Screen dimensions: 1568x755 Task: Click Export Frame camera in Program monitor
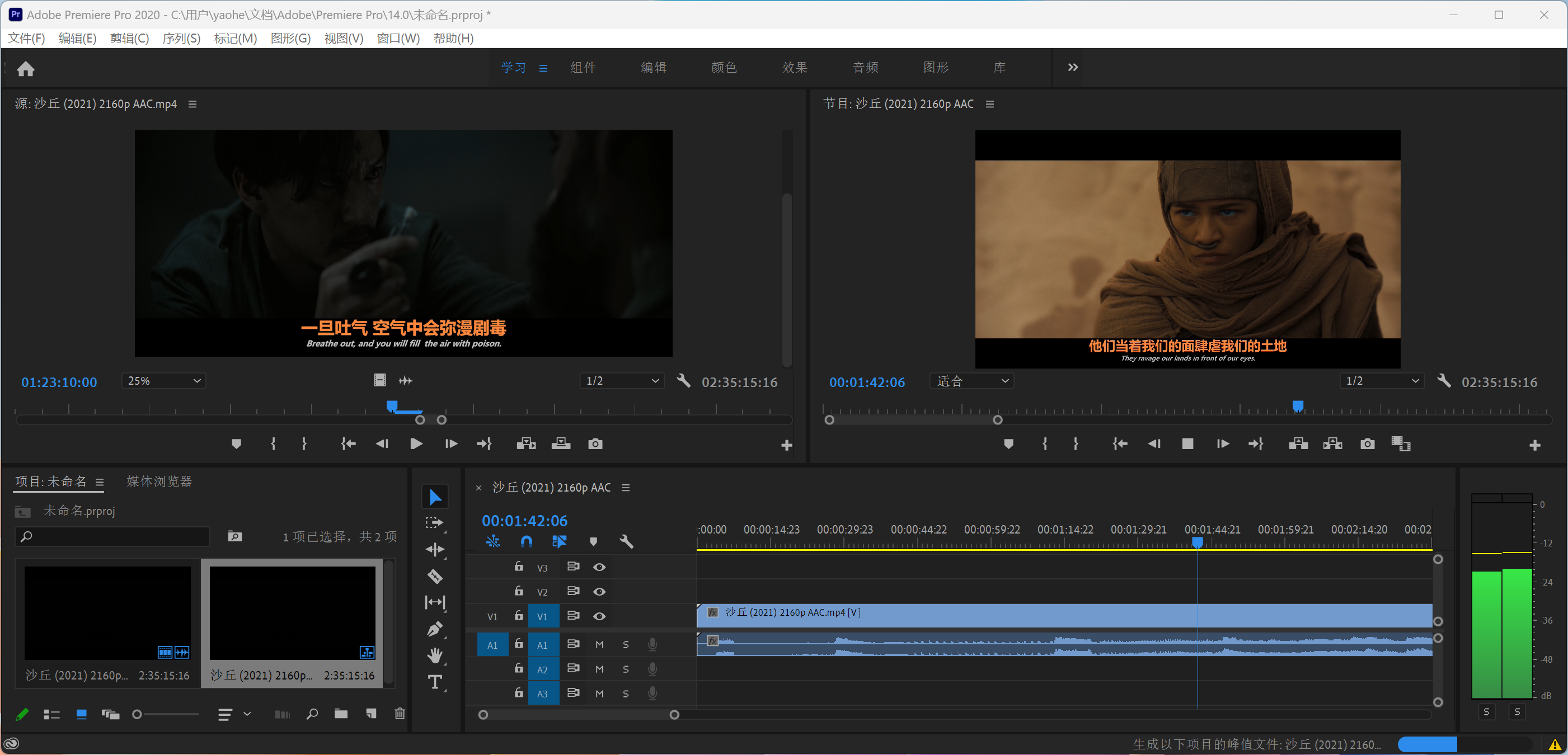[1367, 443]
